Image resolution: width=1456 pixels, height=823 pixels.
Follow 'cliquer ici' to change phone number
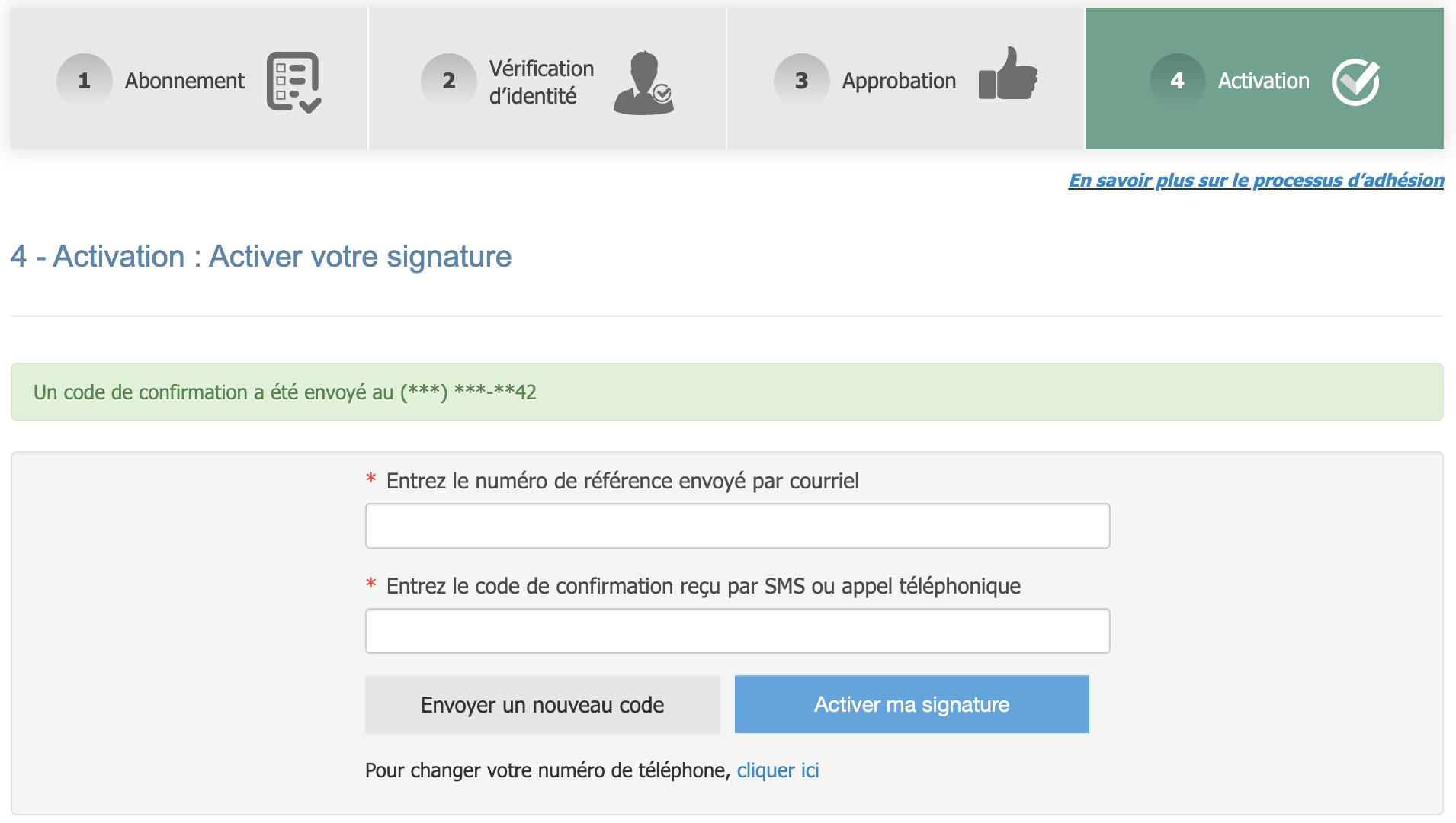click(x=778, y=770)
